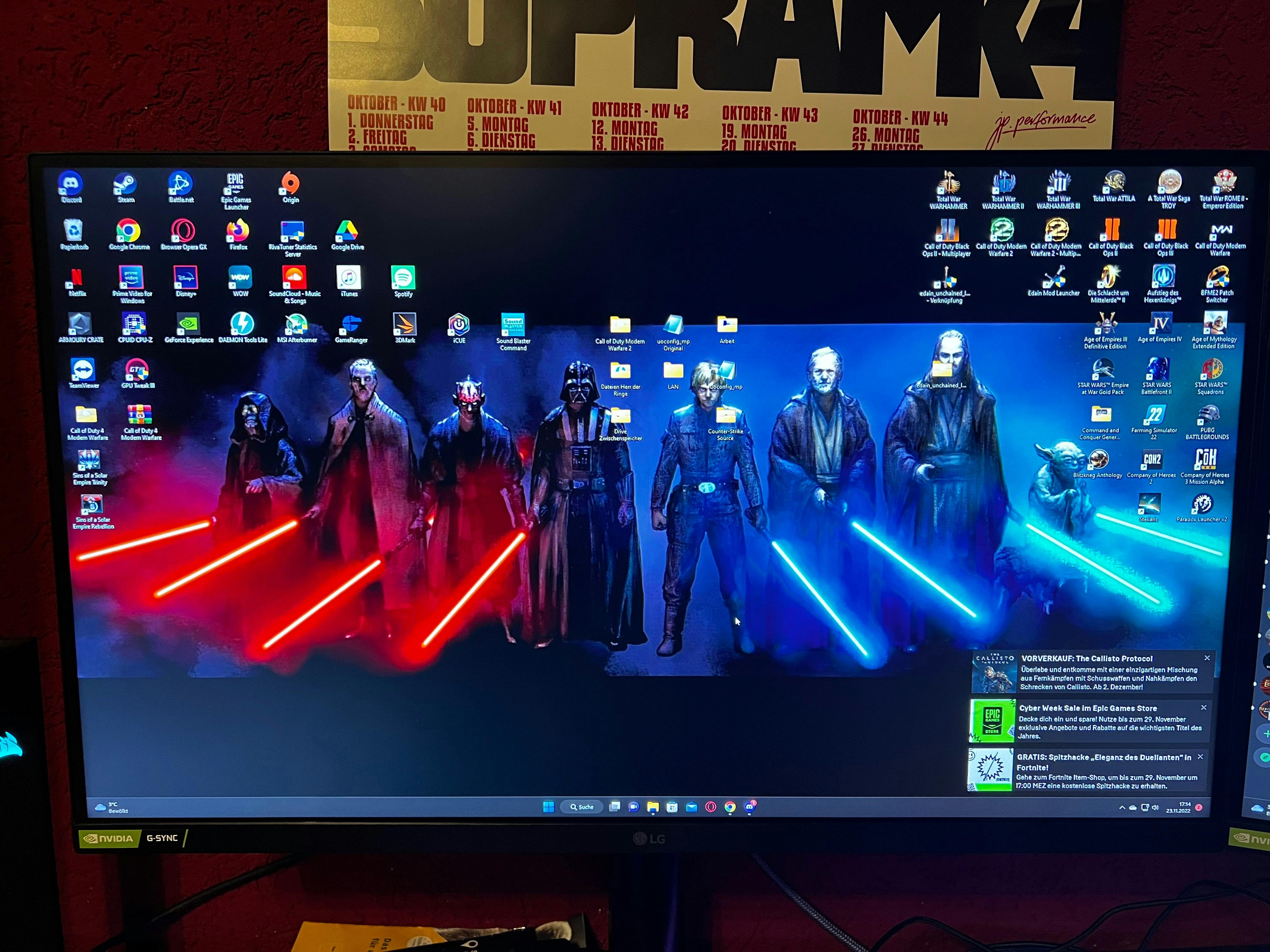
Task: Open the Counter-Strike Source folder
Action: point(726,425)
